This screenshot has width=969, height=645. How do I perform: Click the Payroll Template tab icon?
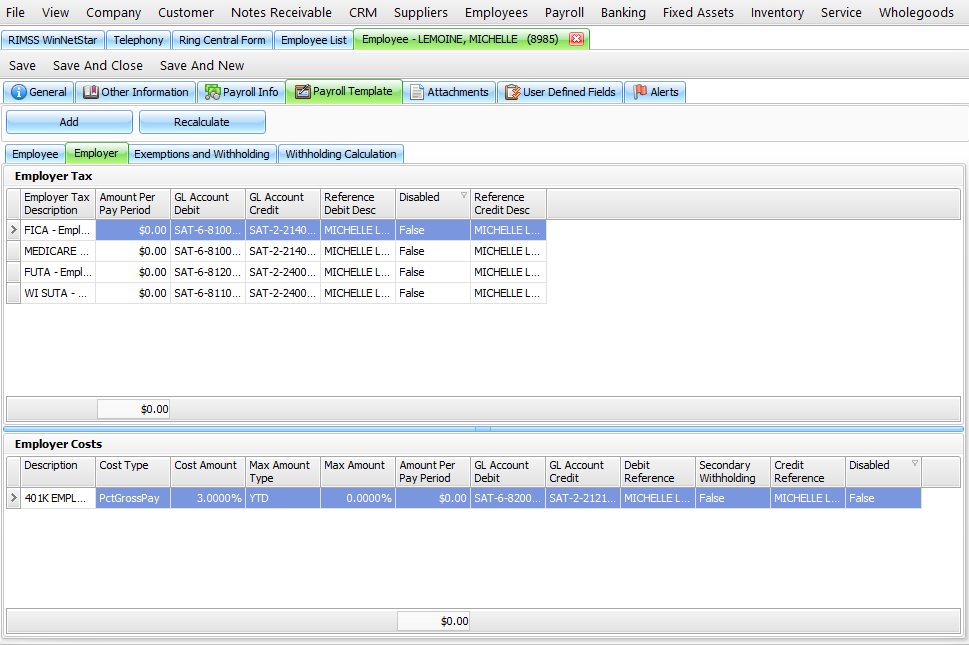302,91
